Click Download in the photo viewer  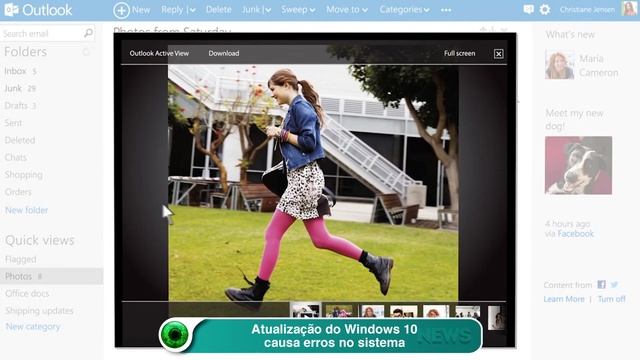coord(224,53)
